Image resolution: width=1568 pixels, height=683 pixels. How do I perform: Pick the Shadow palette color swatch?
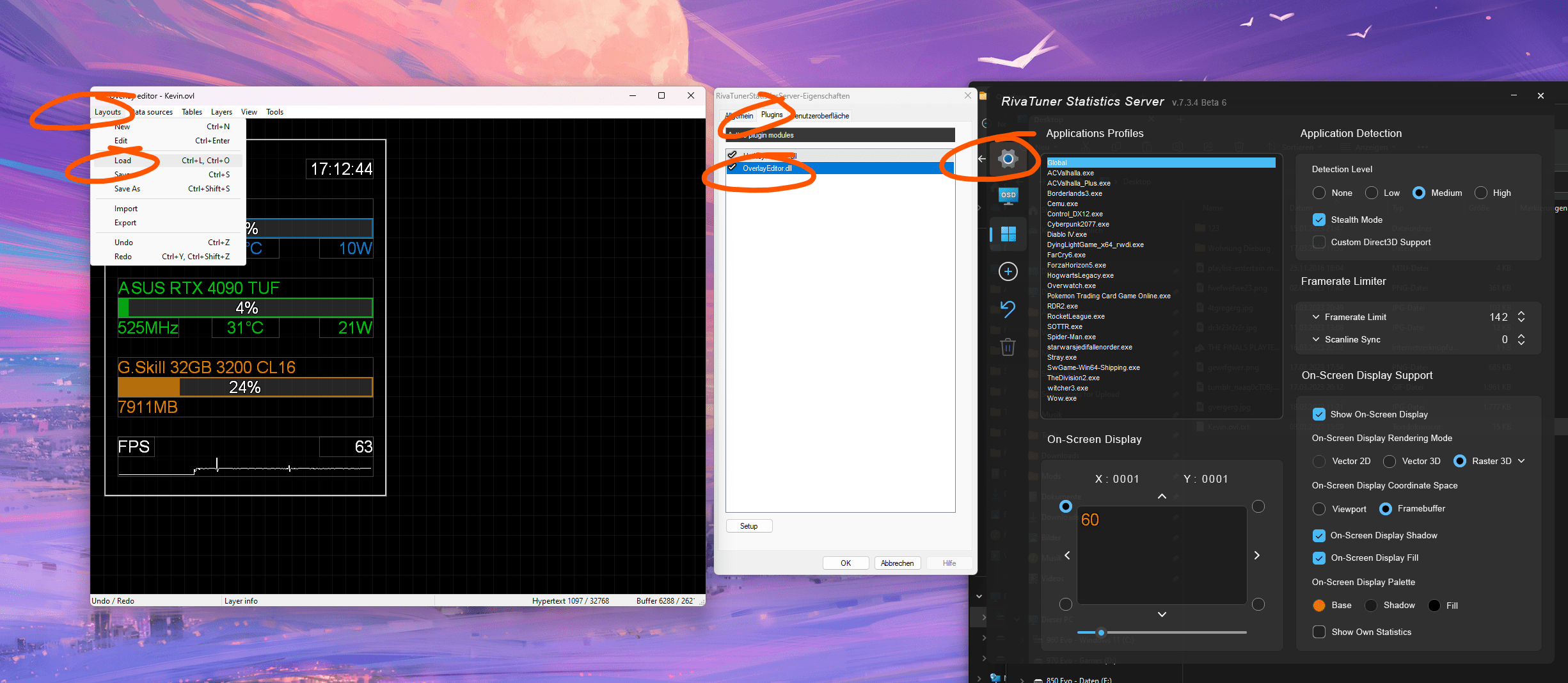pyautogui.click(x=1371, y=606)
